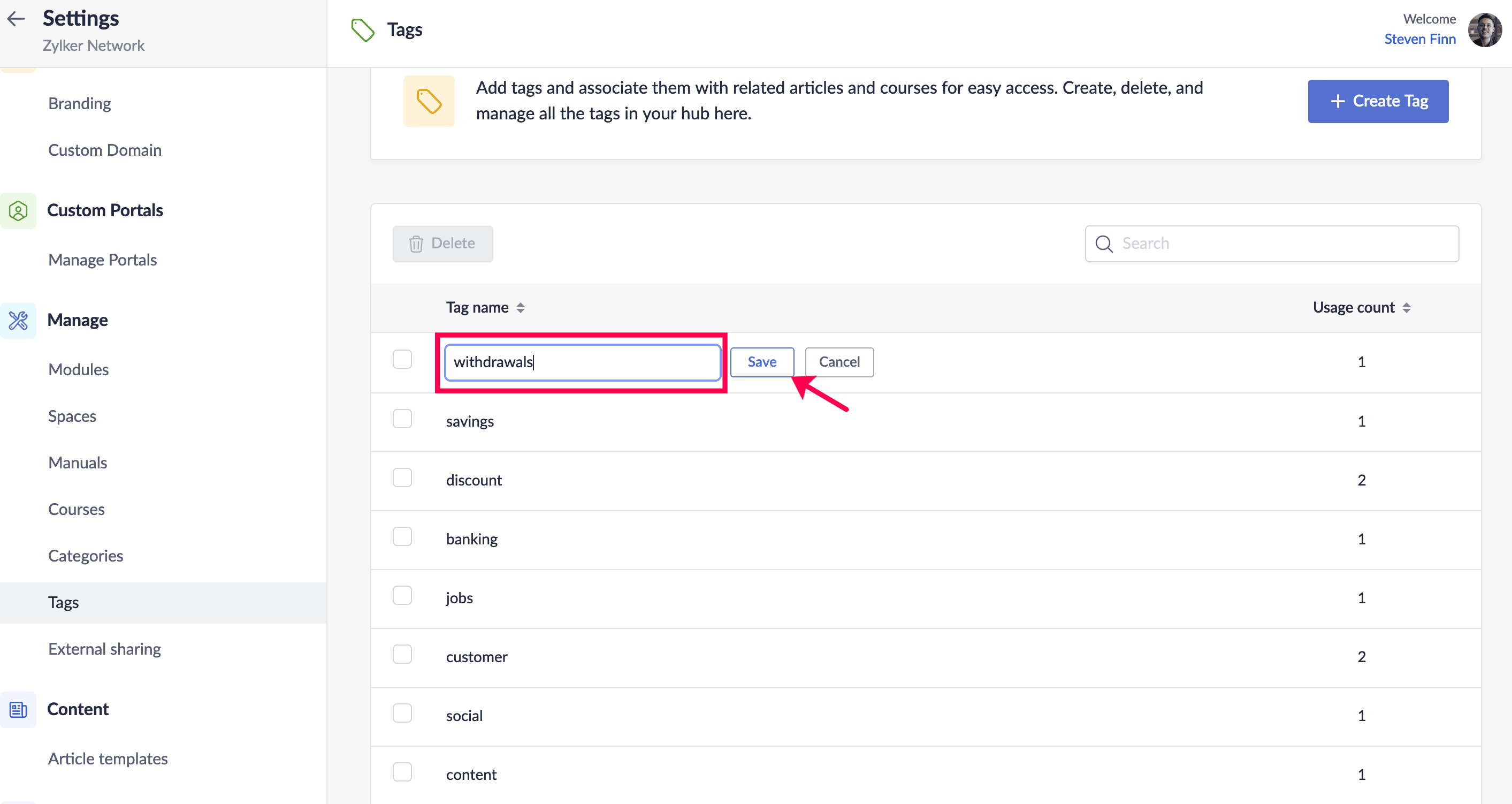The width and height of the screenshot is (1512, 804).
Task: Click the Manage tools icon in sidebar
Action: pos(18,320)
